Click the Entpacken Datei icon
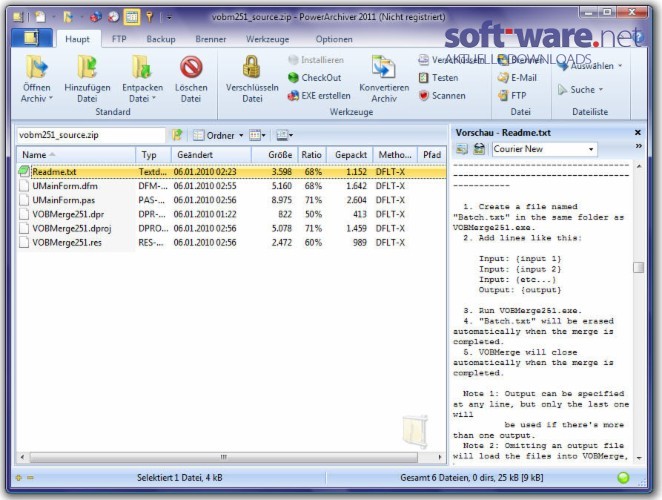 coord(142,66)
